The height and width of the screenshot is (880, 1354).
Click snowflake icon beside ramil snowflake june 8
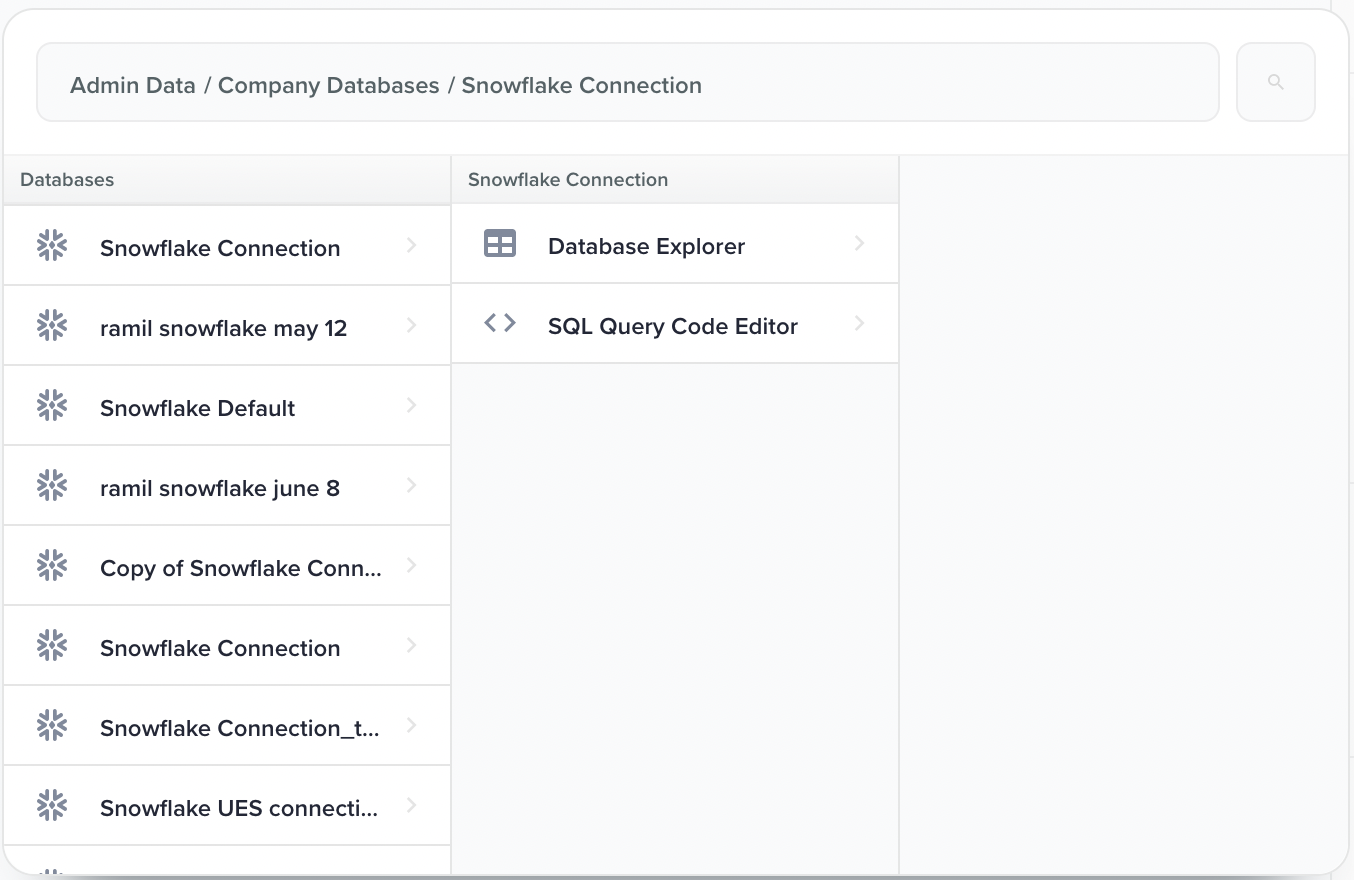pos(51,485)
